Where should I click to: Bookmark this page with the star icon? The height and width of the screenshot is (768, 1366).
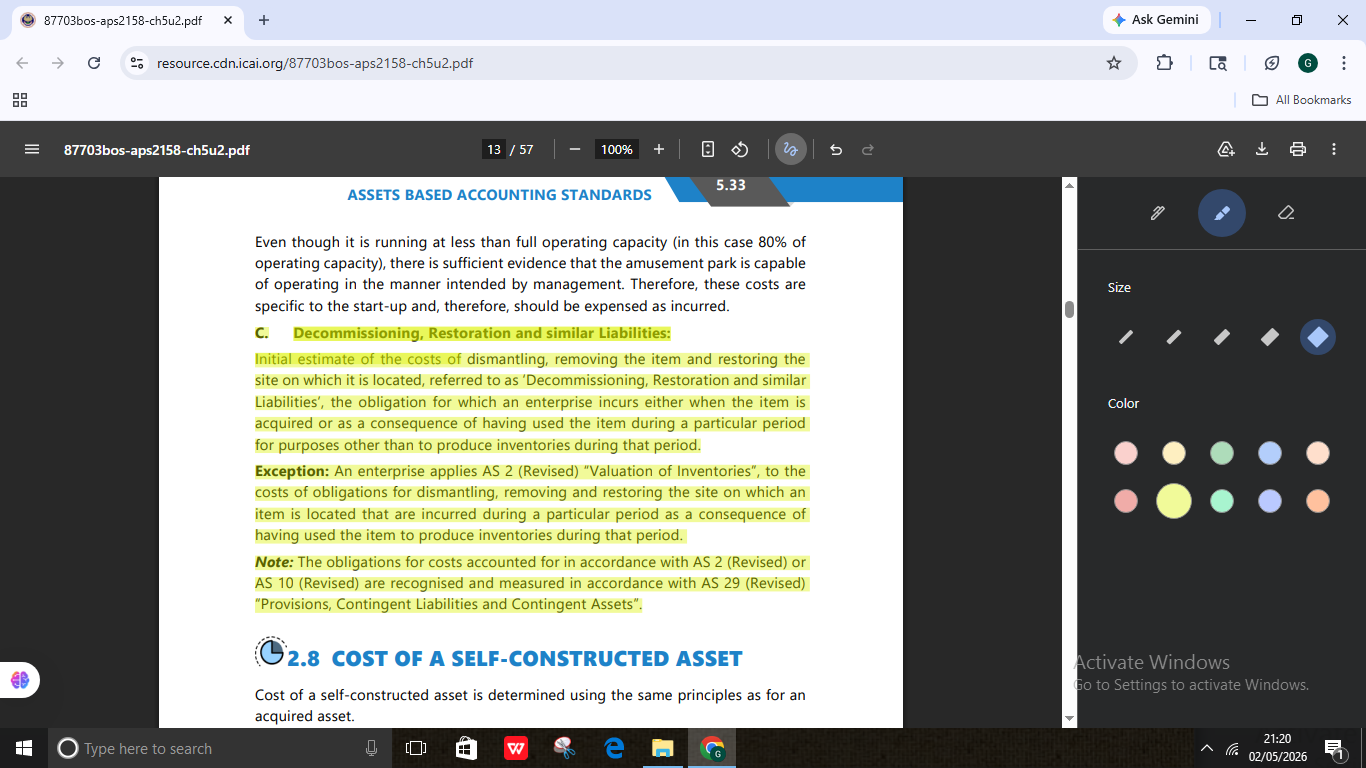(1114, 63)
